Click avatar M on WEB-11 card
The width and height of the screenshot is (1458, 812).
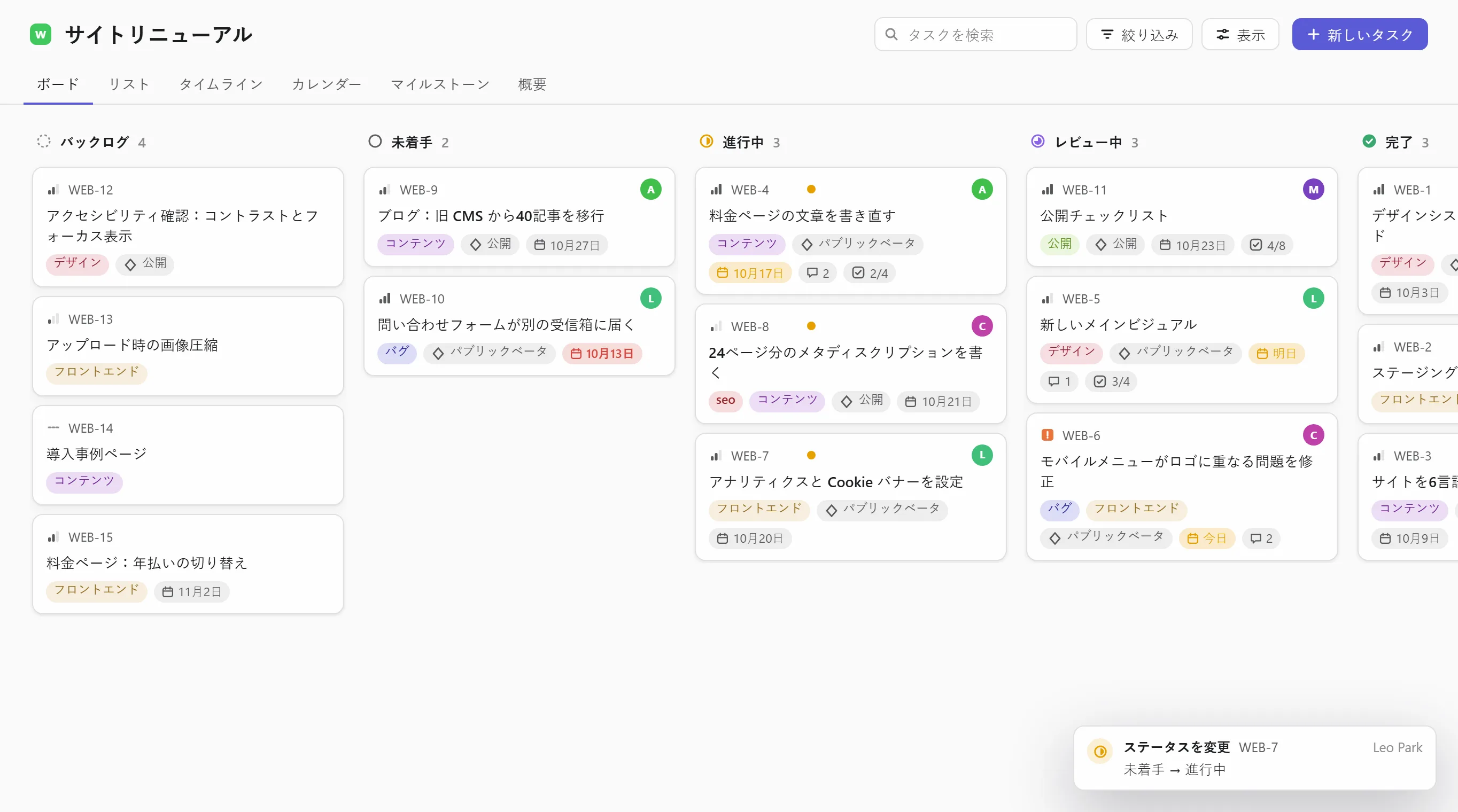click(x=1313, y=190)
